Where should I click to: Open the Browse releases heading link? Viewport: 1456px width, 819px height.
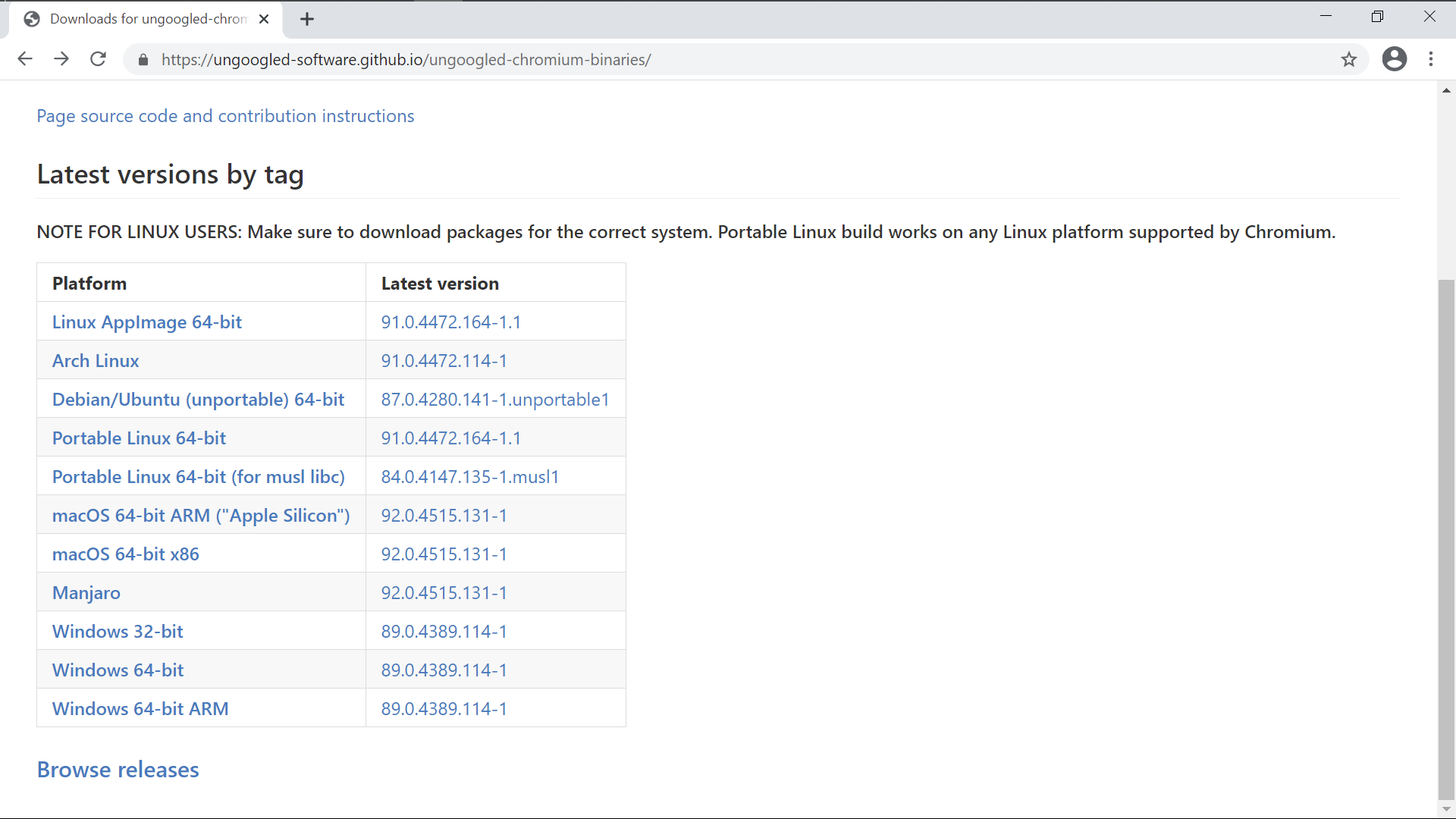[118, 770]
